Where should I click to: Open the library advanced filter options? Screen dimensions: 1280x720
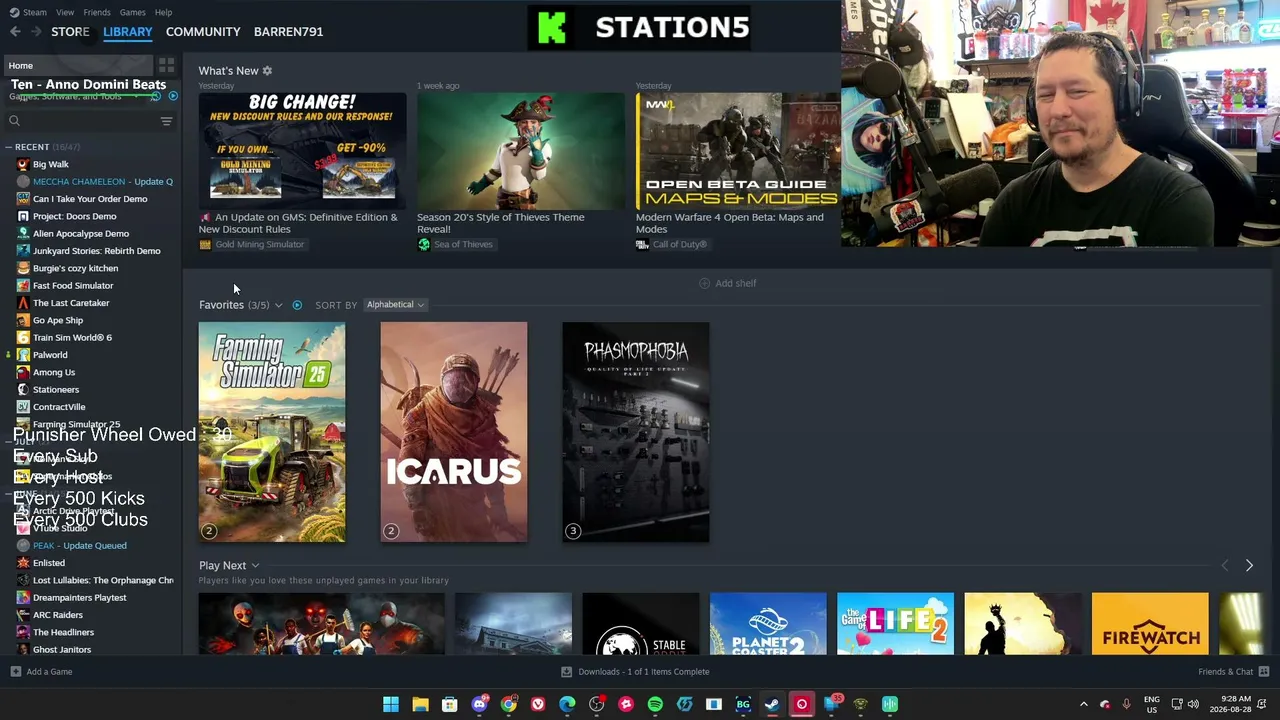[x=166, y=121]
